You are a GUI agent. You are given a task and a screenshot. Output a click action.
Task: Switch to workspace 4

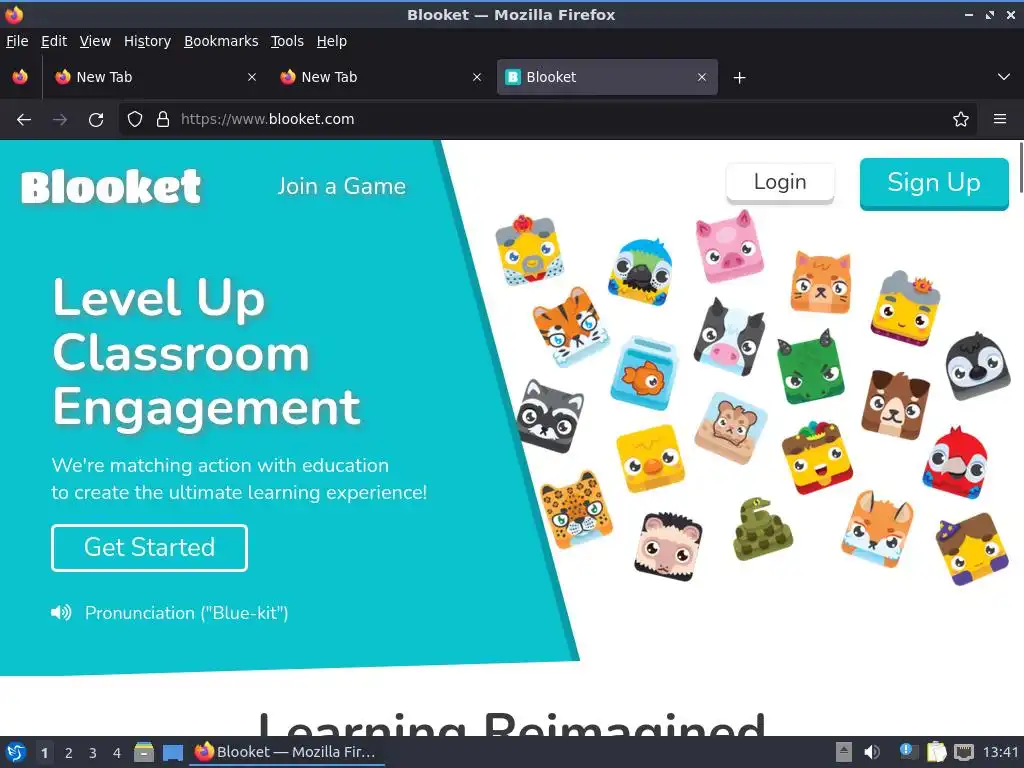(117, 753)
